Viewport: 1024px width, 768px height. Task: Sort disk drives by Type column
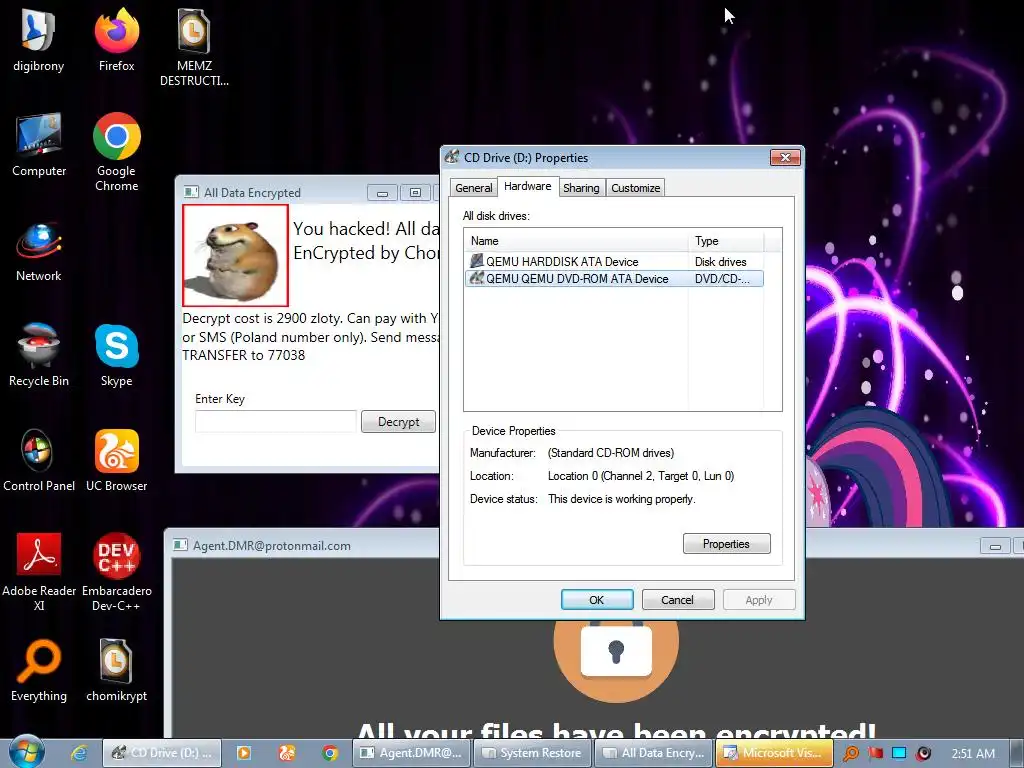(726, 241)
